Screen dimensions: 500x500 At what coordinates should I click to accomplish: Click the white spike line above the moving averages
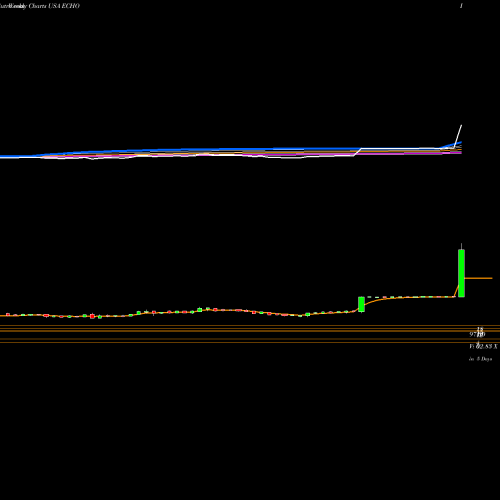coord(458,136)
